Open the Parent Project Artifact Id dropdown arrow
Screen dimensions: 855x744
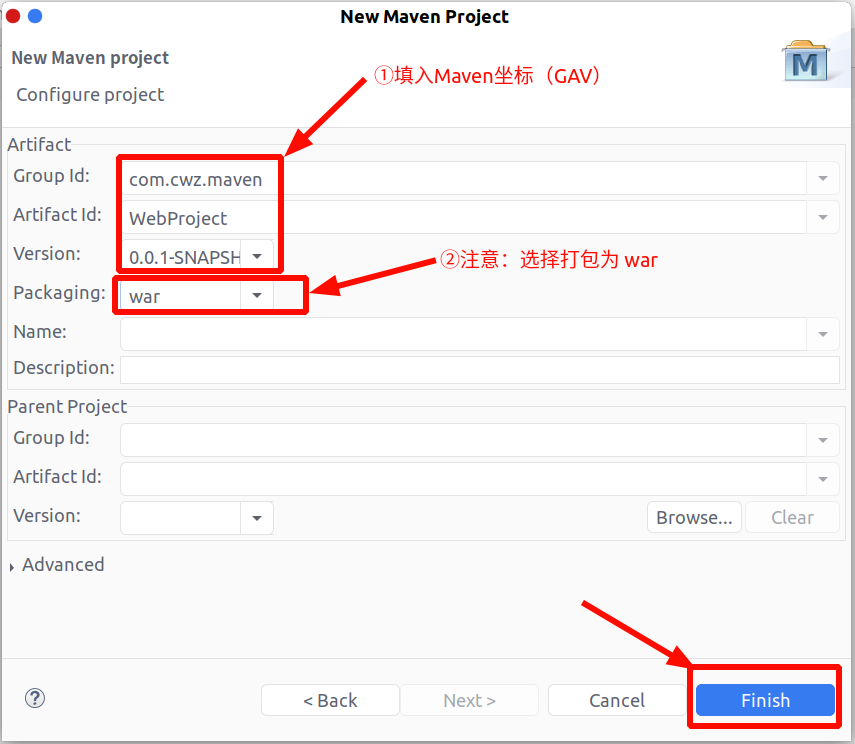point(823,479)
